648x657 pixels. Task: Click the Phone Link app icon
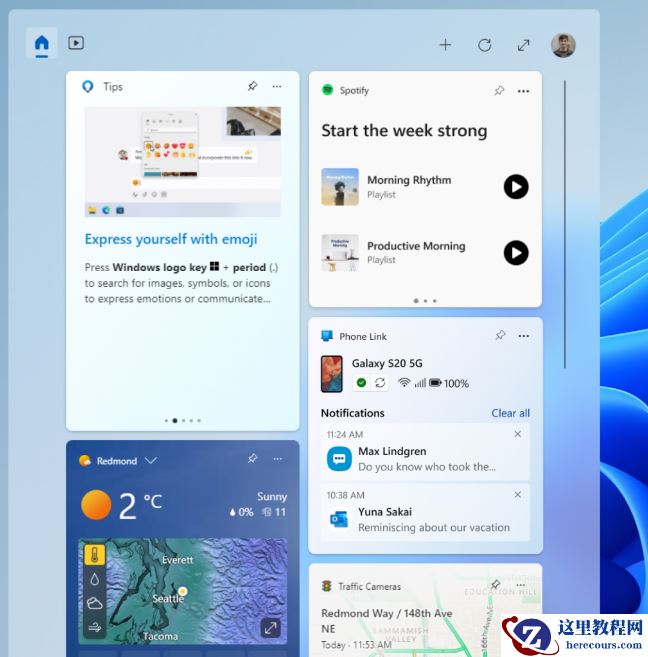(x=327, y=336)
